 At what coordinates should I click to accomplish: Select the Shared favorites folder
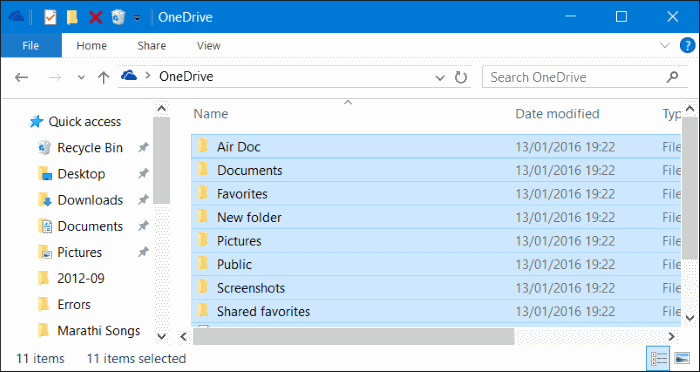click(x=436, y=311)
